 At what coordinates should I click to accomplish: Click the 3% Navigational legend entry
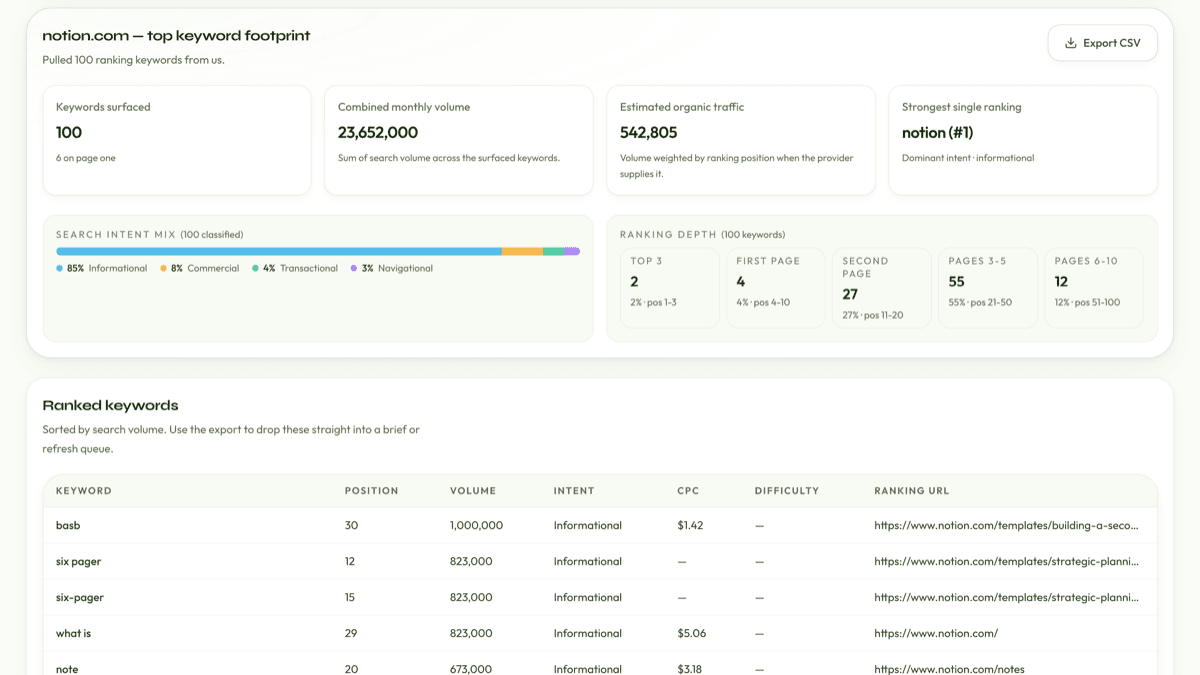pos(392,268)
